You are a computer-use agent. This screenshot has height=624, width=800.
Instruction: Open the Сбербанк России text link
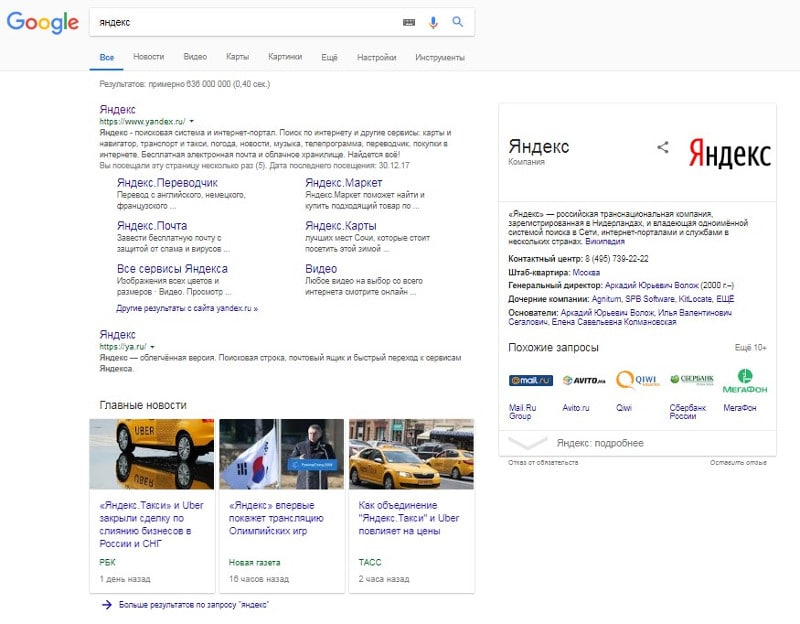[x=687, y=412]
